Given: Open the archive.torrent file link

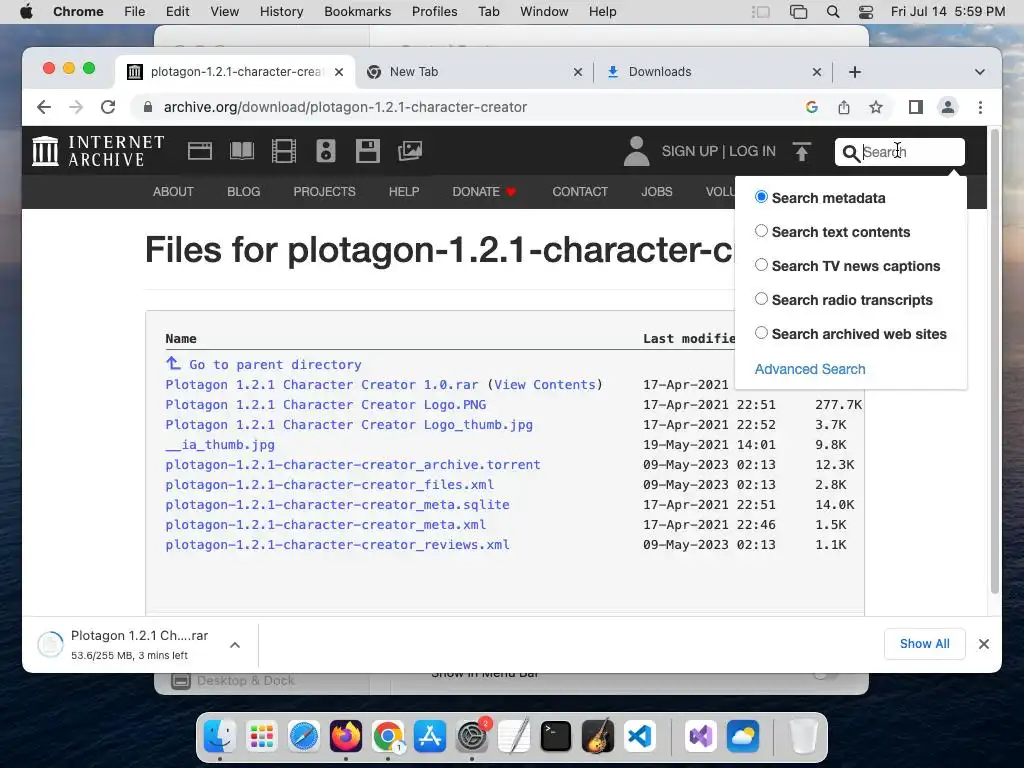Looking at the screenshot, I should pos(353,464).
